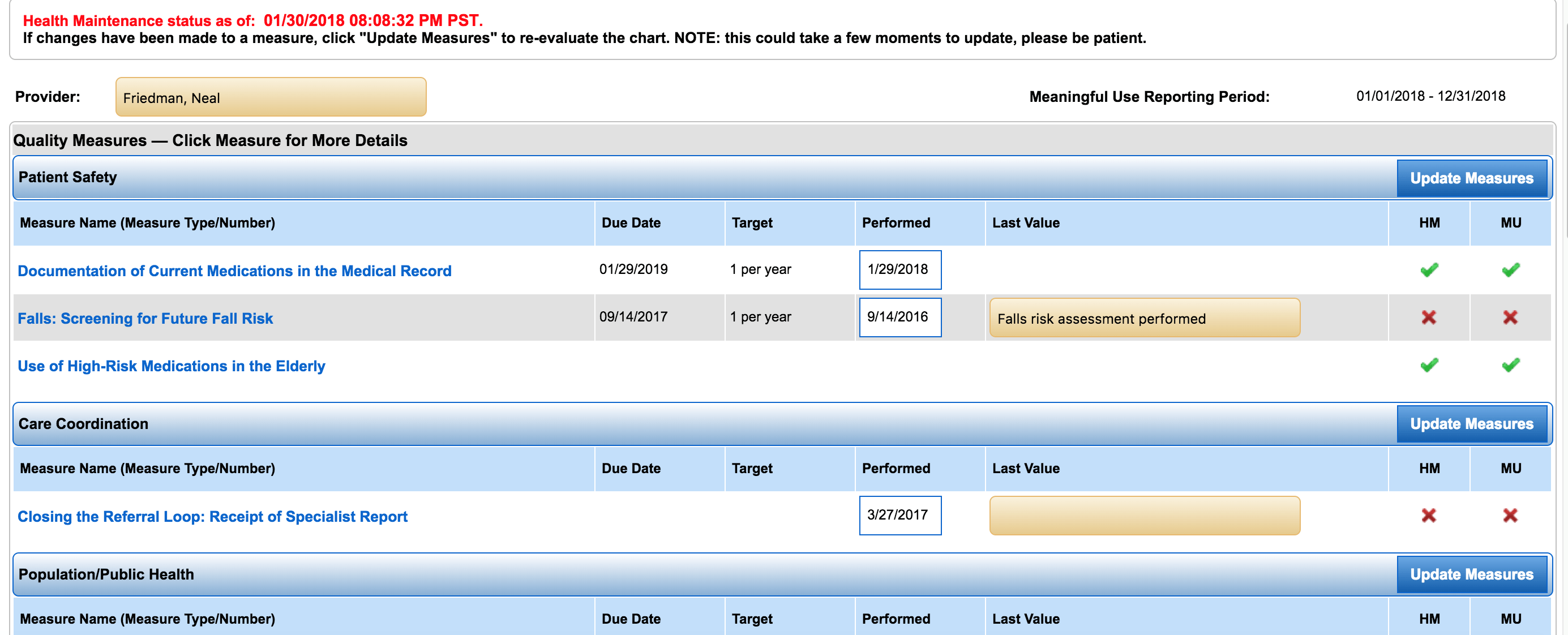Viewport: 1568px width, 635px height.
Task: Click MU red X for Closing Referral Loop
Action: click(x=1510, y=516)
